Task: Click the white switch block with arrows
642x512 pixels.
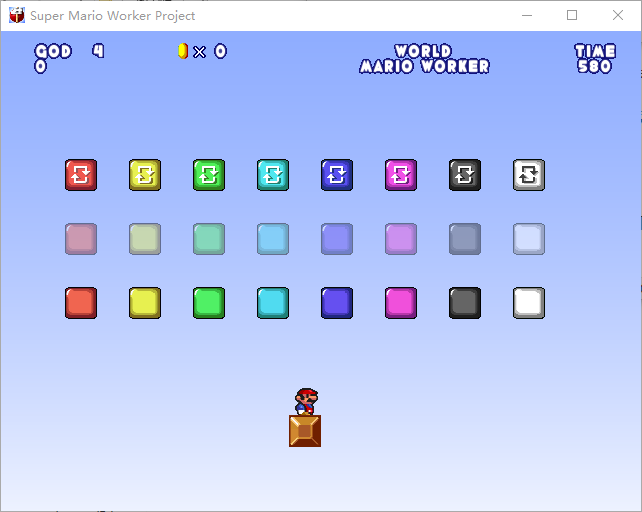Action: 529,175
